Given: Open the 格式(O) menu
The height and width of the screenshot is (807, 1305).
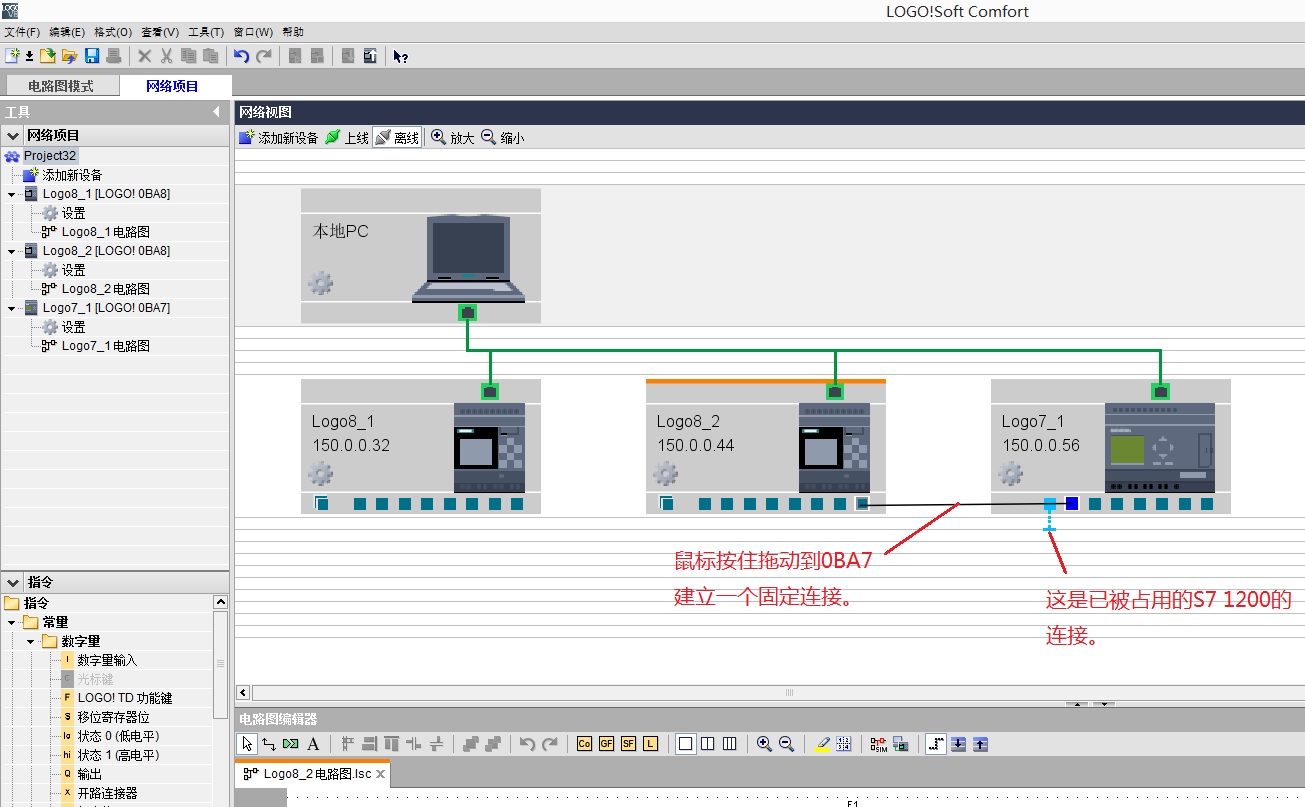Looking at the screenshot, I should pyautogui.click(x=113, y=32).
